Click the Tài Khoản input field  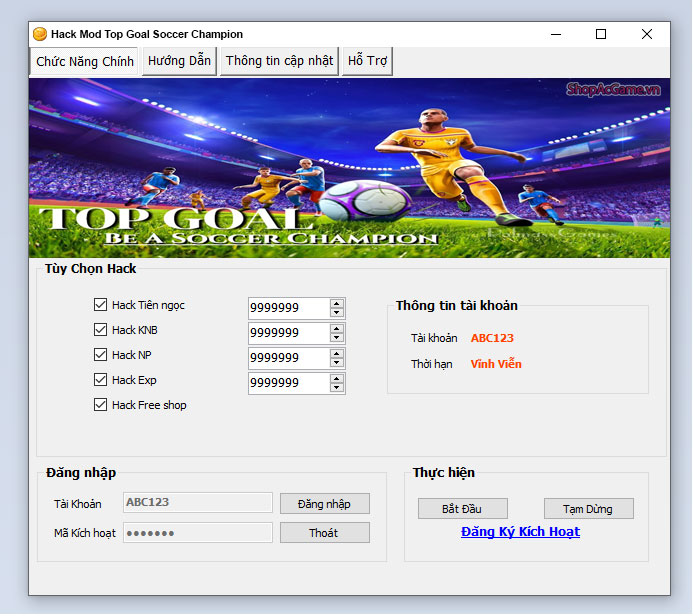(198, 502)
